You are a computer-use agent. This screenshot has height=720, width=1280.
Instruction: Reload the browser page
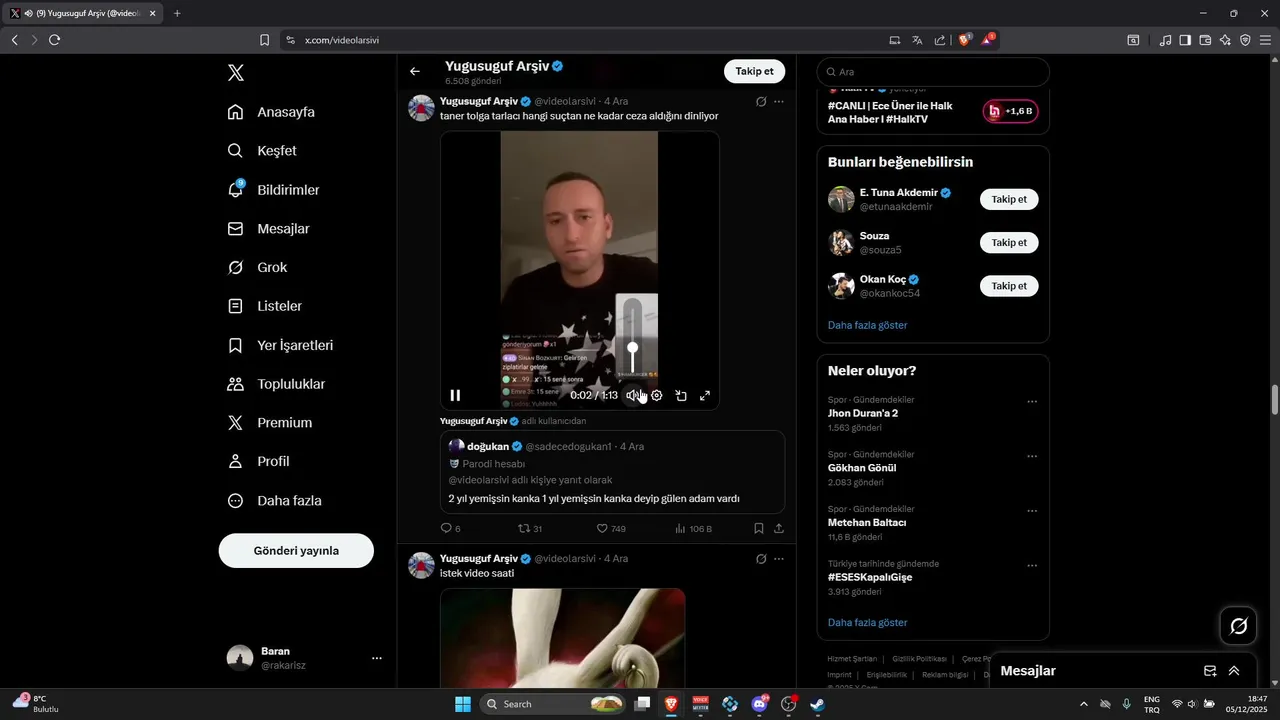click(54, 40)
